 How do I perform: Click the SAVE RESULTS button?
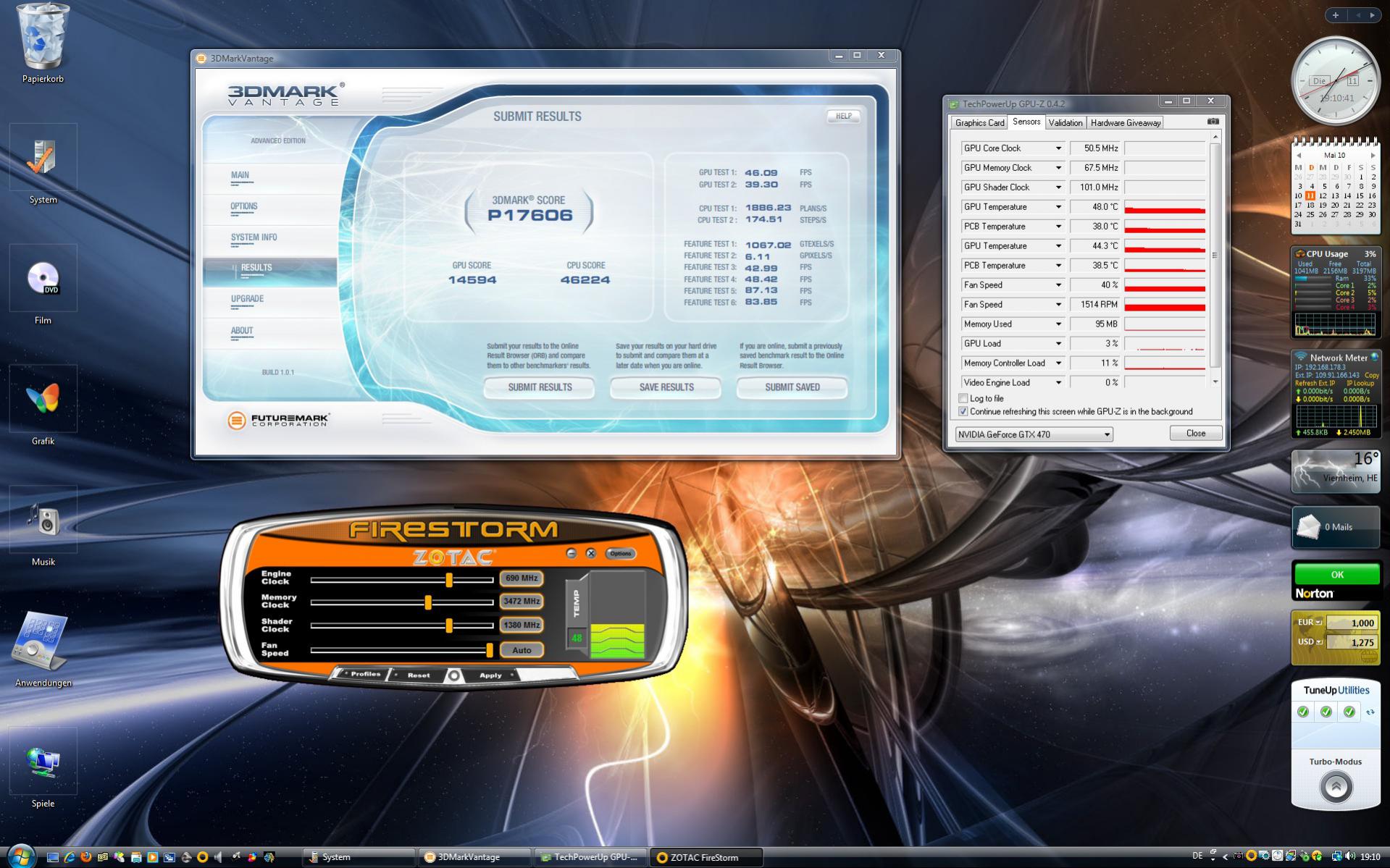point(666,387)
